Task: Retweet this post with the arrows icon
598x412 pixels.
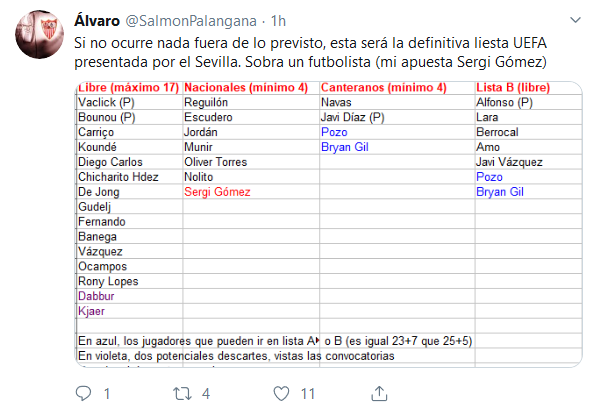Action: point(182,393)
